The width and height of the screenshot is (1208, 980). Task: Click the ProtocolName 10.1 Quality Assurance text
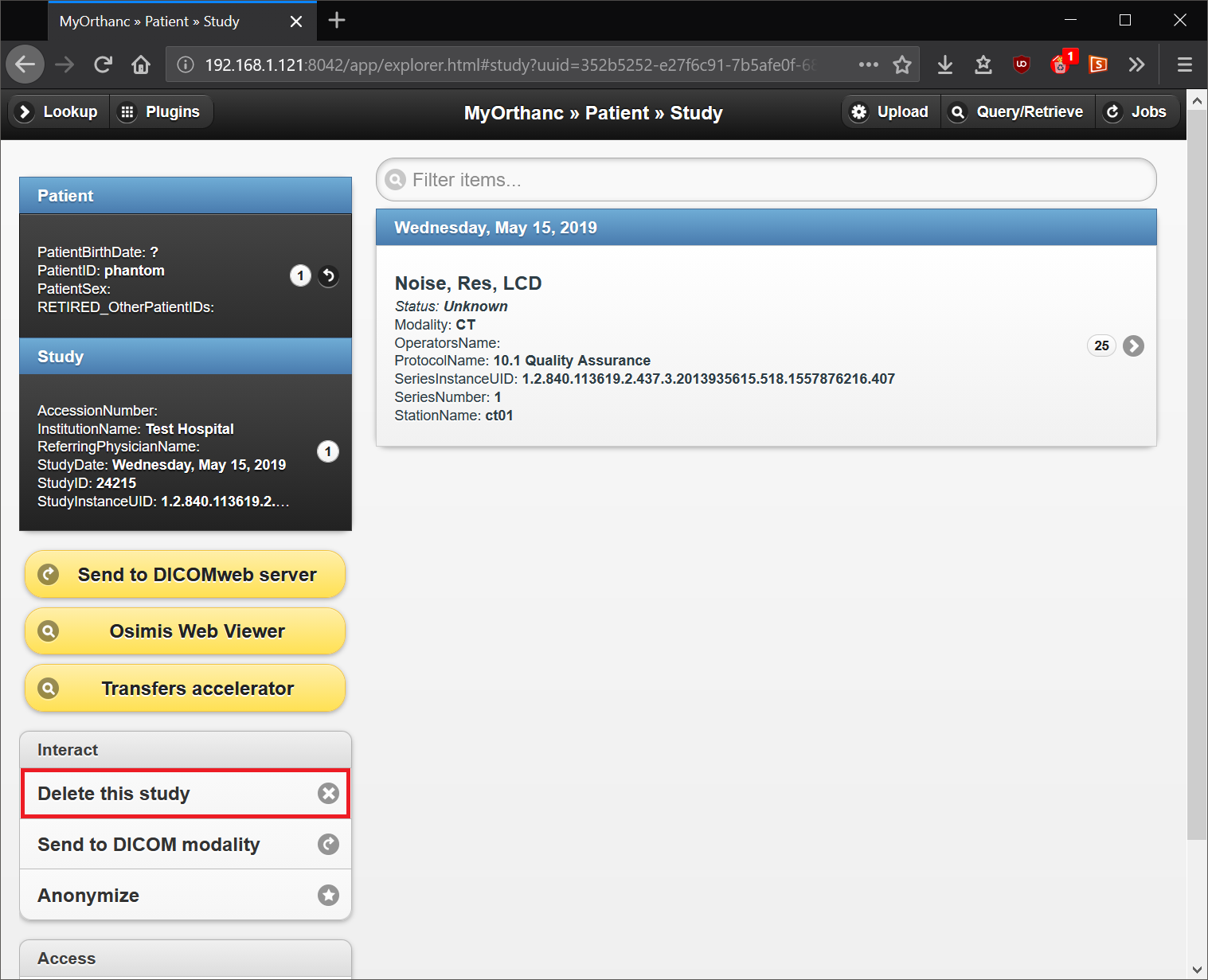tap(522, 361)
